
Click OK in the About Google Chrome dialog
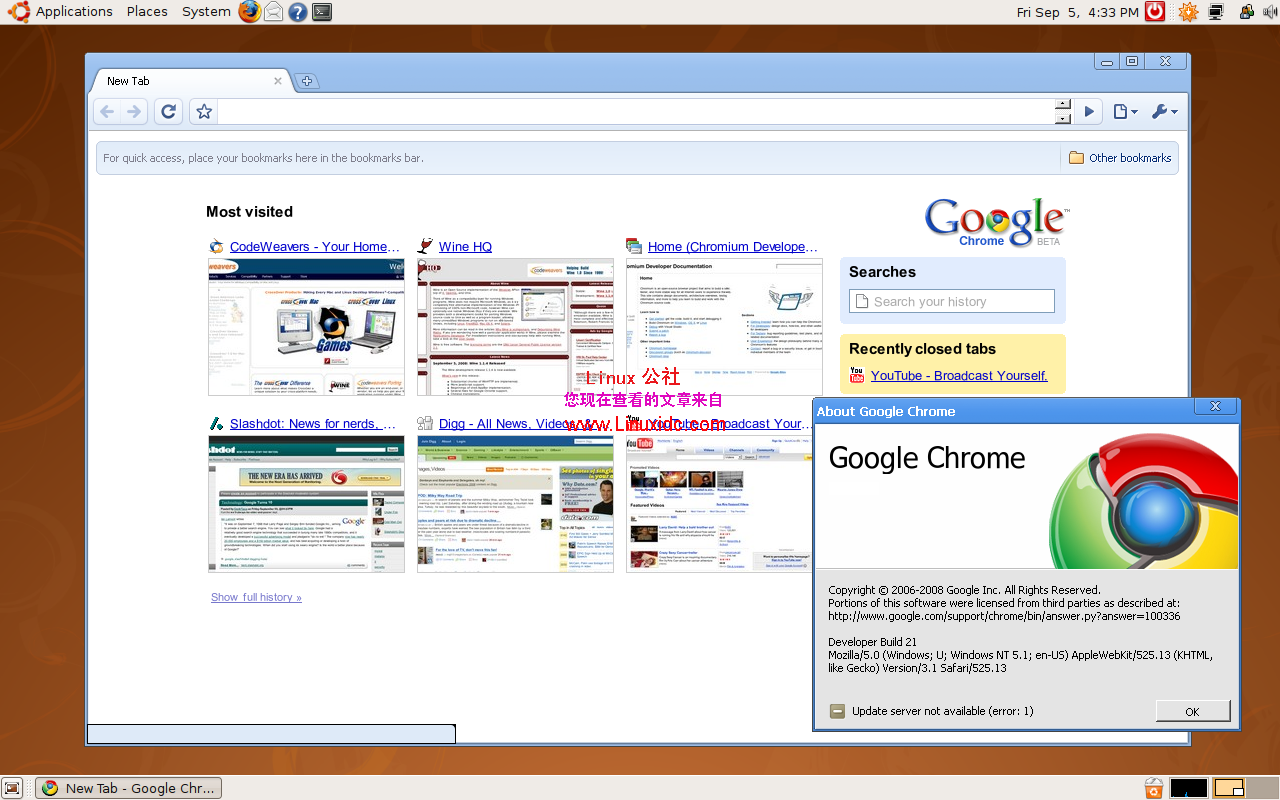[x=1192, y=711]
